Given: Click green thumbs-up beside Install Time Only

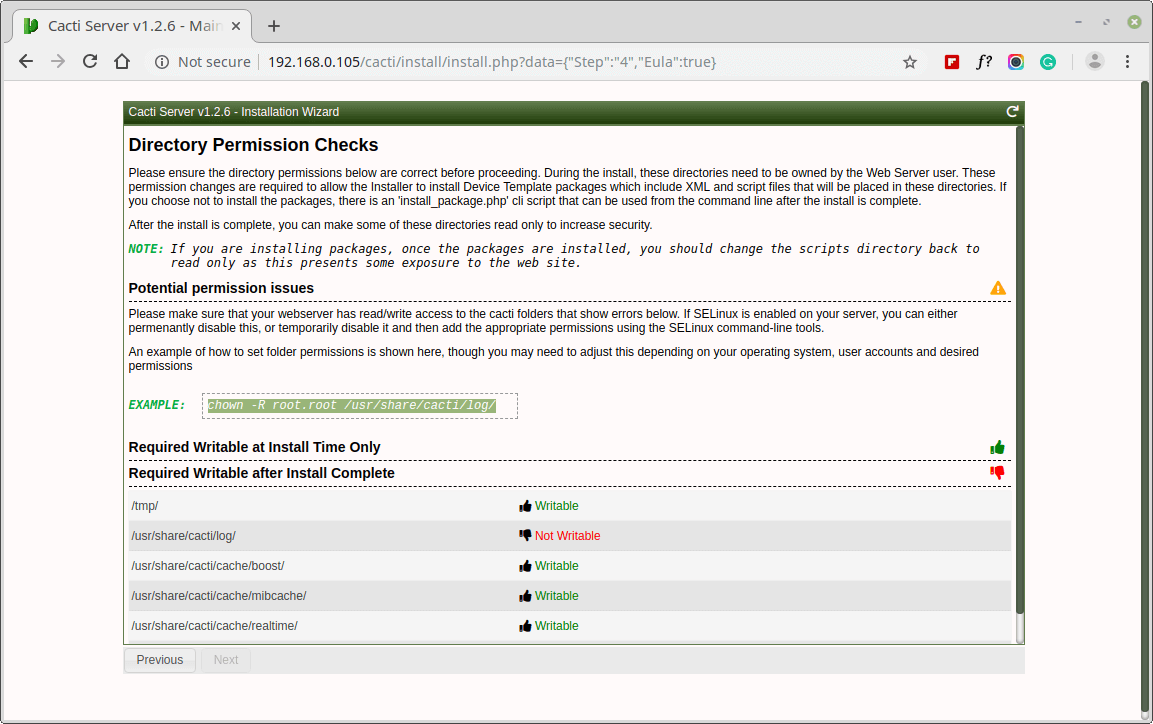Looking at the screenshot, I should tap(997, 447).
